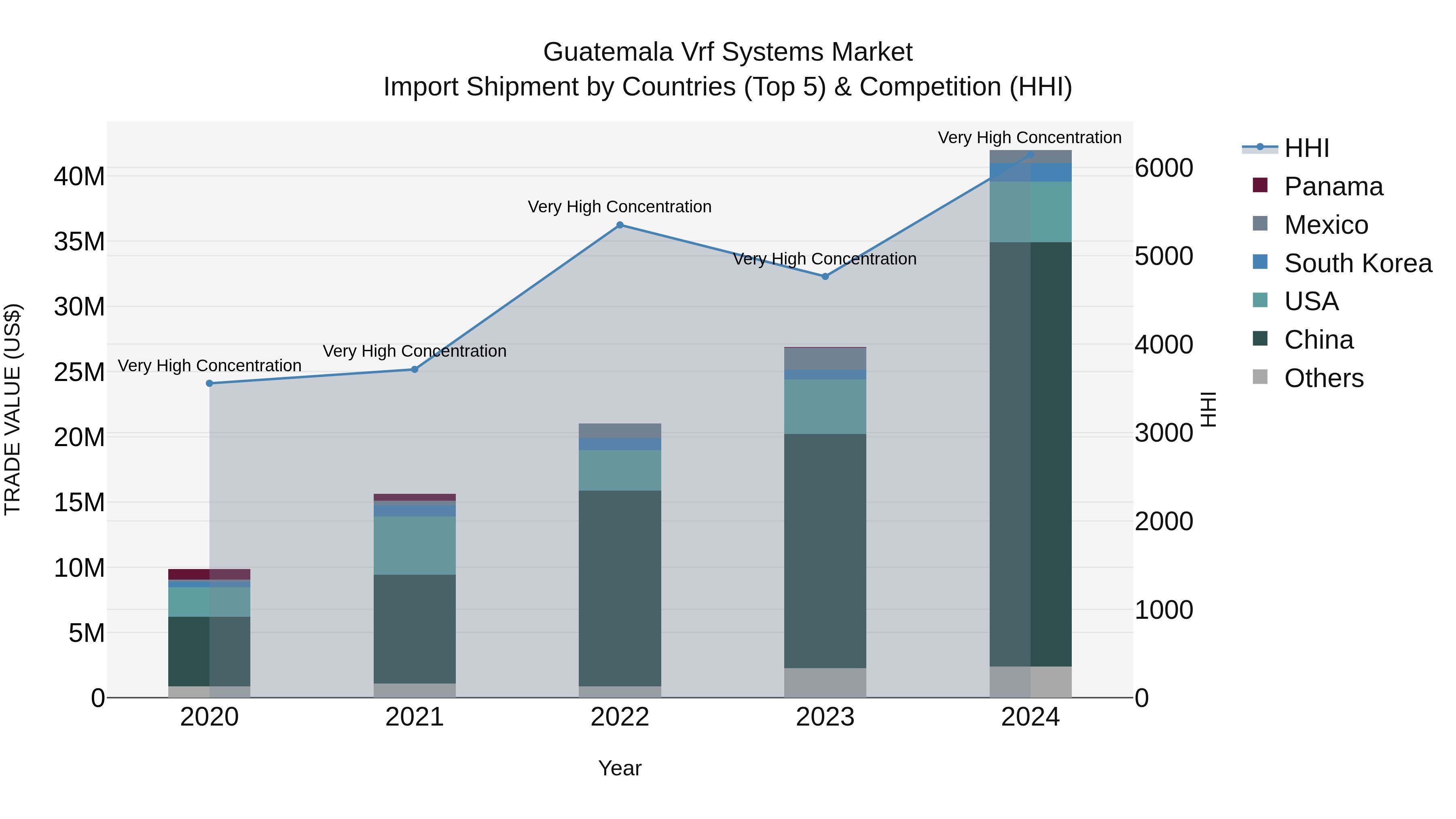Click the 25M tick on trade value axis
The height and width of the screenshot is (819, 1456).
[79, 372]
